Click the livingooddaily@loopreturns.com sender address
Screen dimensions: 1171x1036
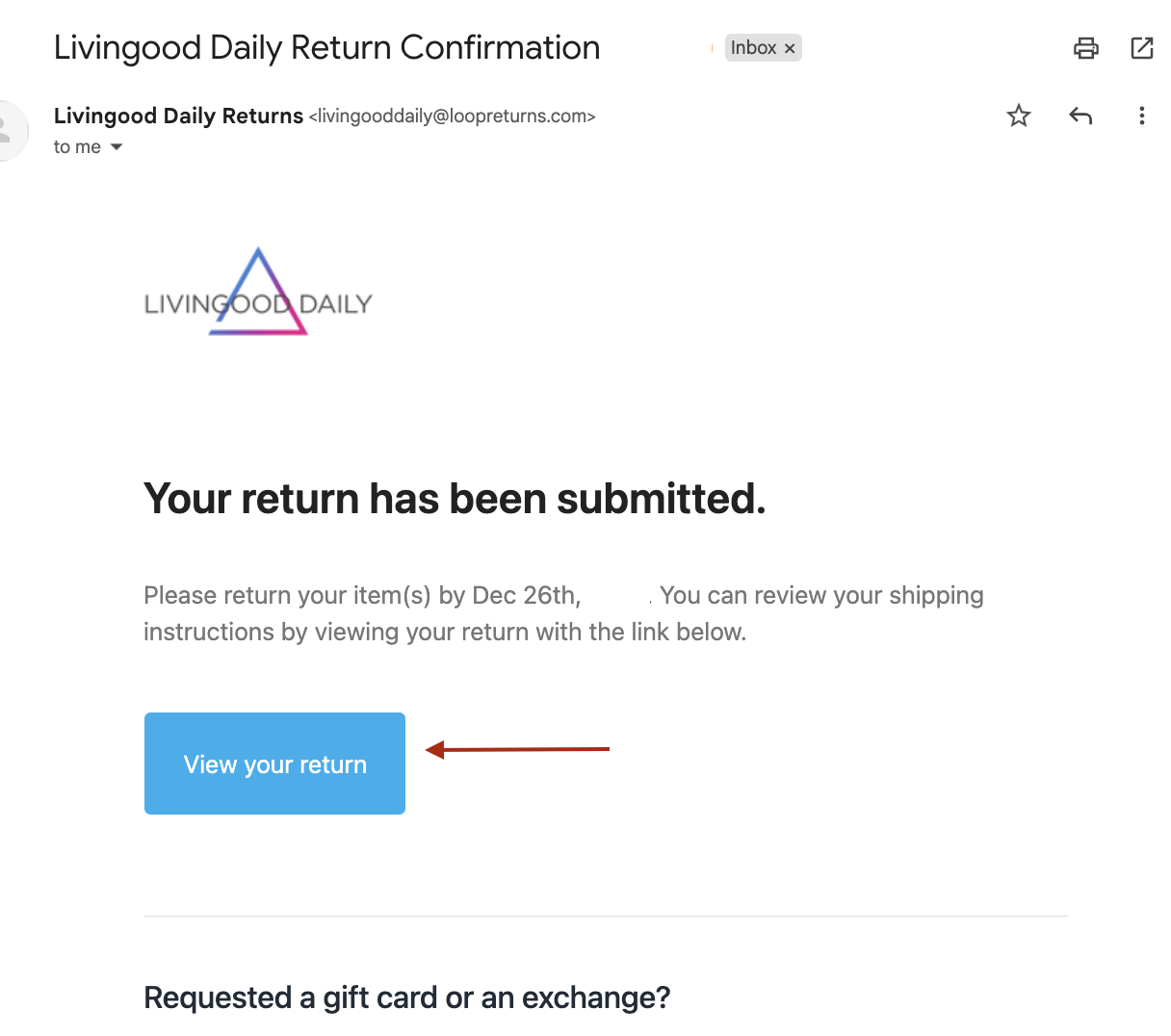coord(452,117)
